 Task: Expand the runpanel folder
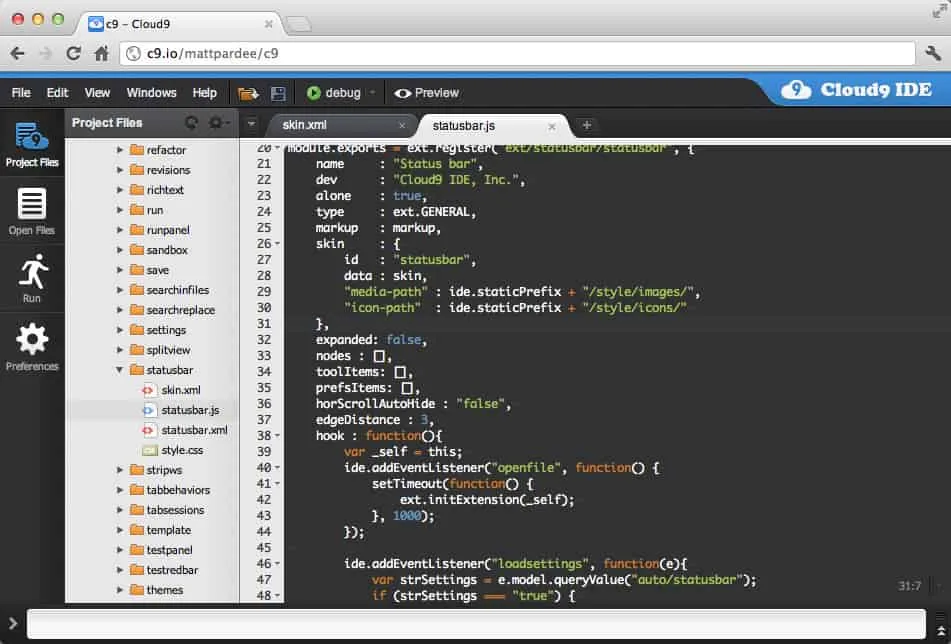click(119, 230)
